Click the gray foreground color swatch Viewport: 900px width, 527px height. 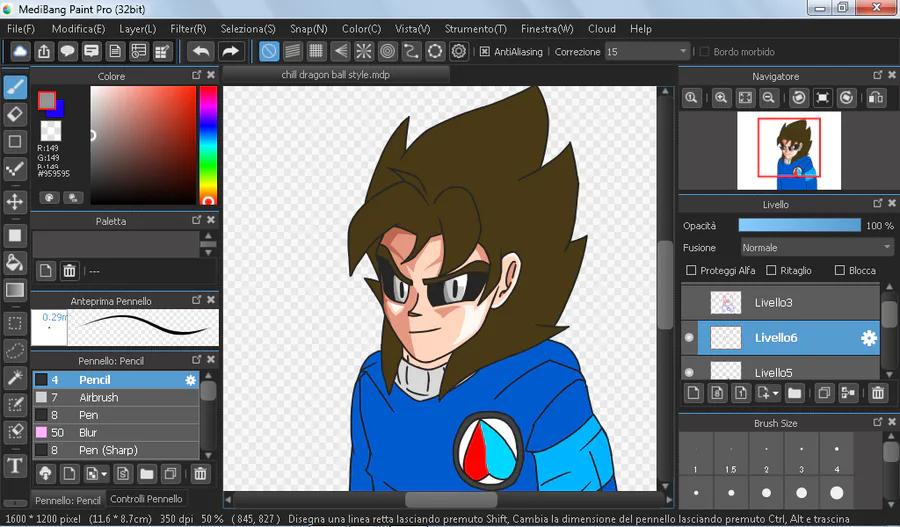47,100
